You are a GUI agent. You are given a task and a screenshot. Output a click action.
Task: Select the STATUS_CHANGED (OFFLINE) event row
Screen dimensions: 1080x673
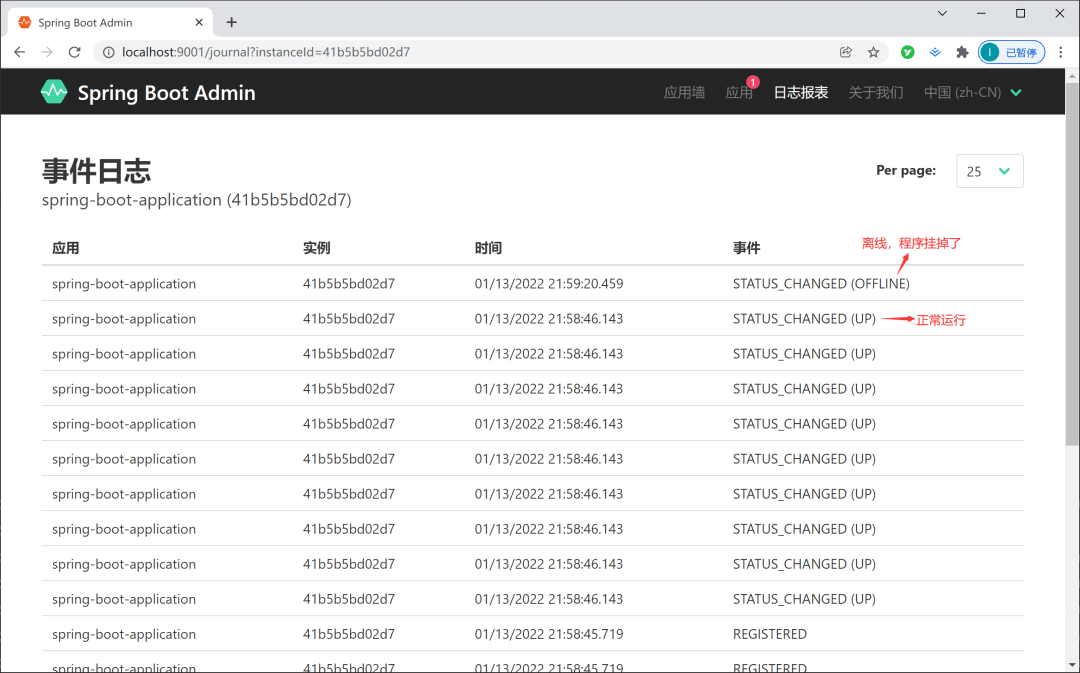[532, 283]
